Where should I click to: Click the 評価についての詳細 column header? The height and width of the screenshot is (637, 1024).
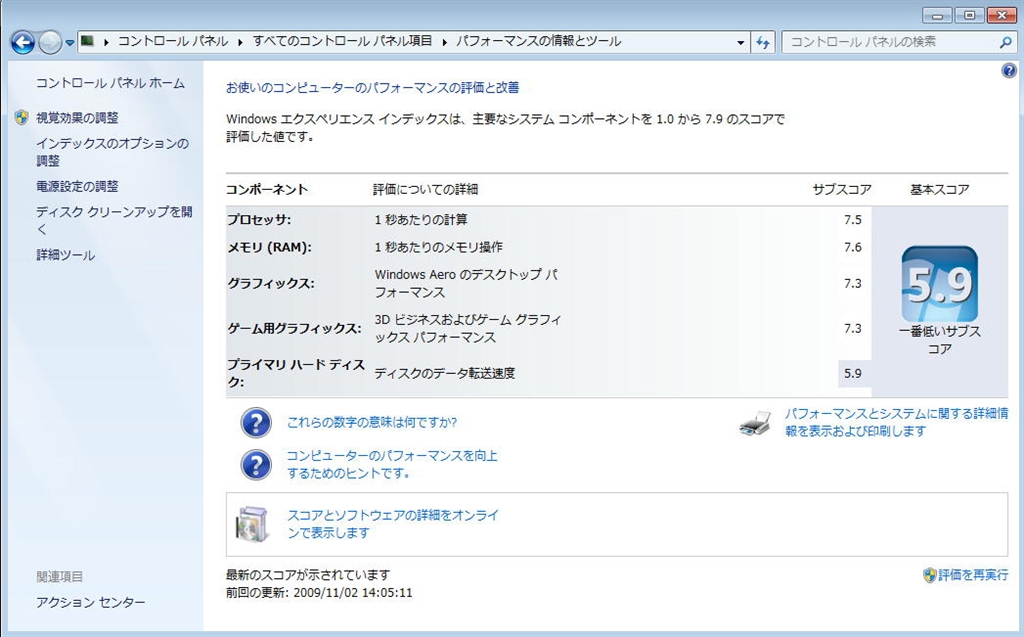pos(425,189)
